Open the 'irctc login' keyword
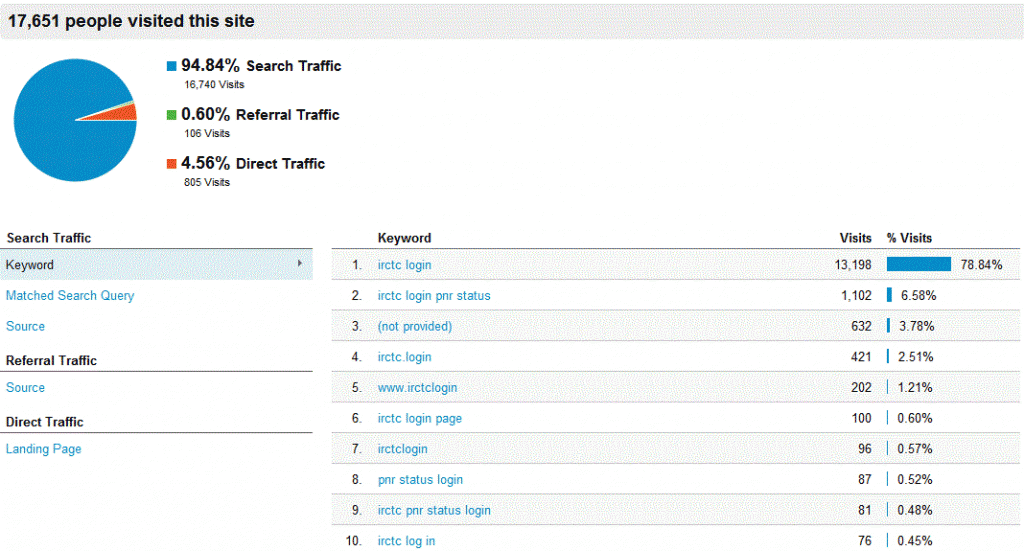1024x551 pixels. point(404,265)
